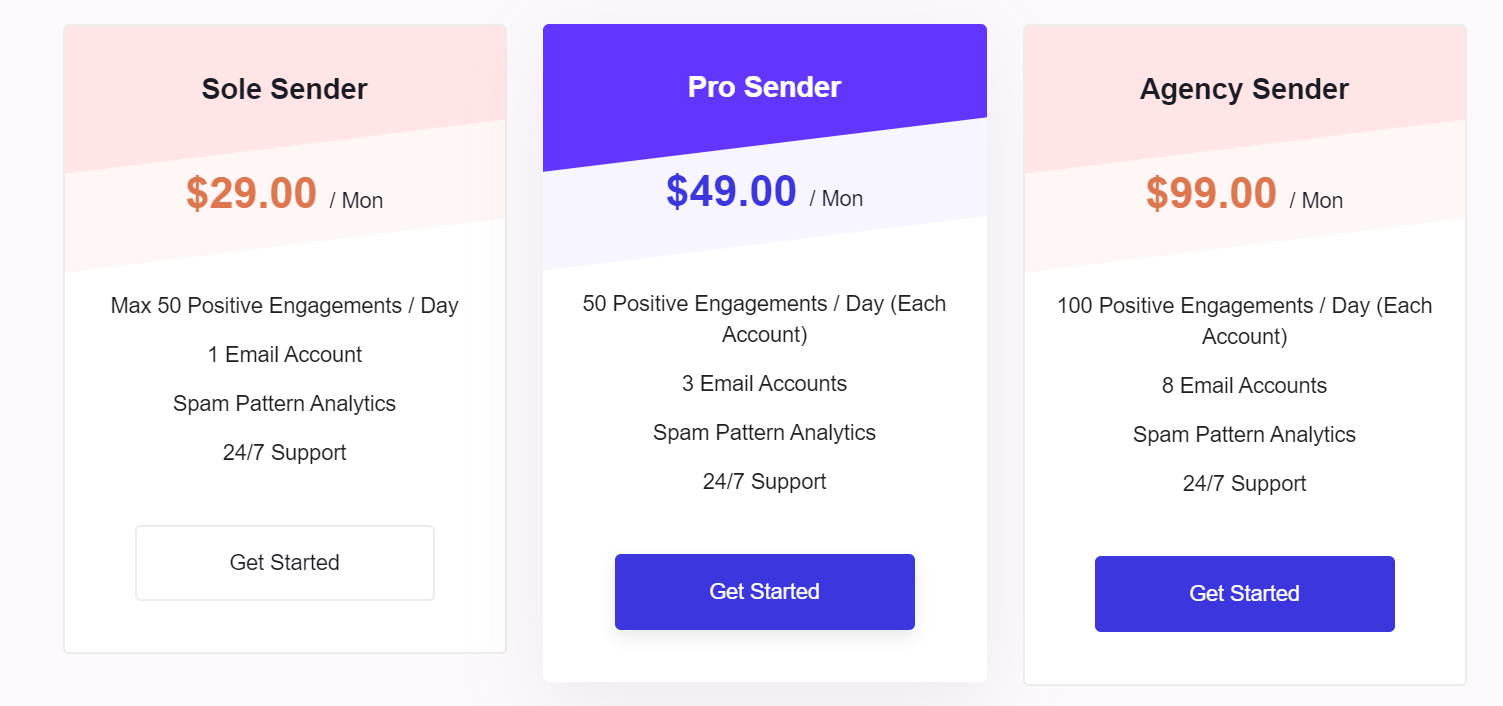The image size is (1503, 706).
Task: Click Spam Pattern Analytics in Pro Sender card
Action: point(764,432)
